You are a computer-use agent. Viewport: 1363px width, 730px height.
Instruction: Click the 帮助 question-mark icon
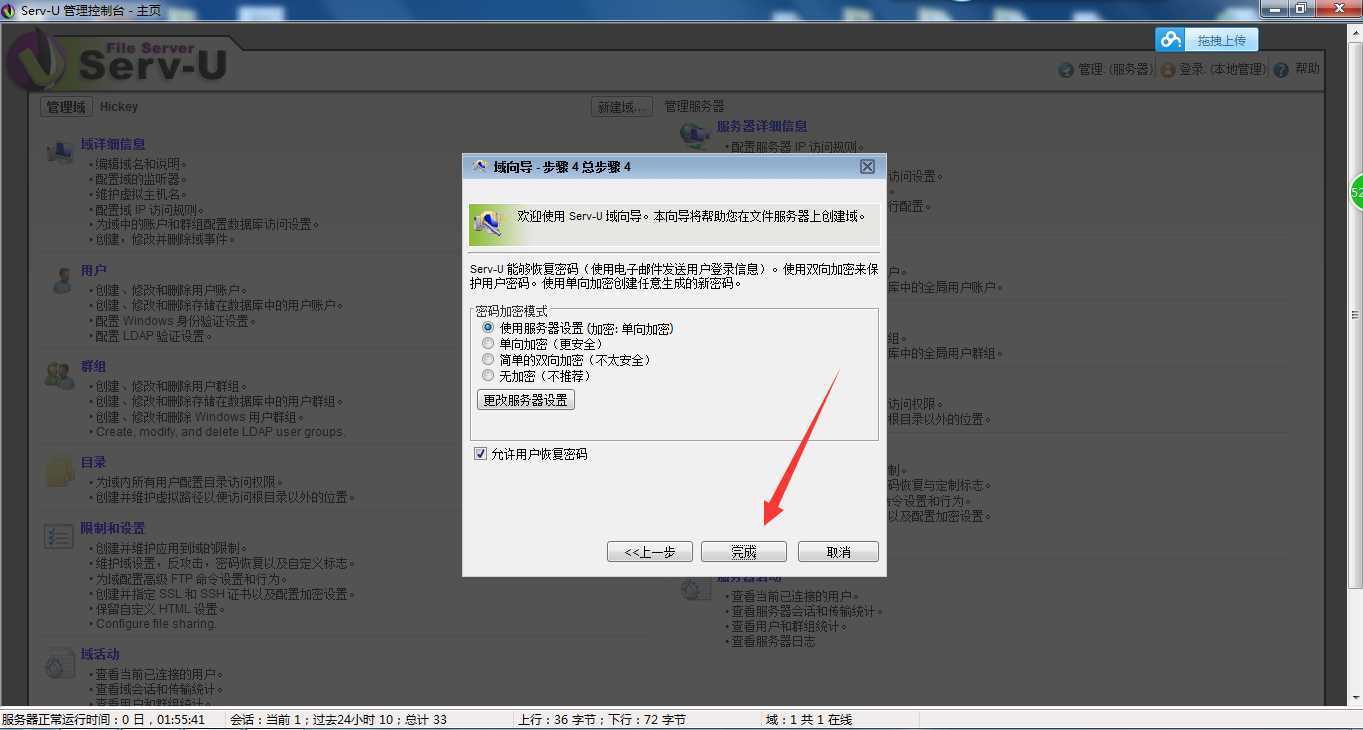1281,70
